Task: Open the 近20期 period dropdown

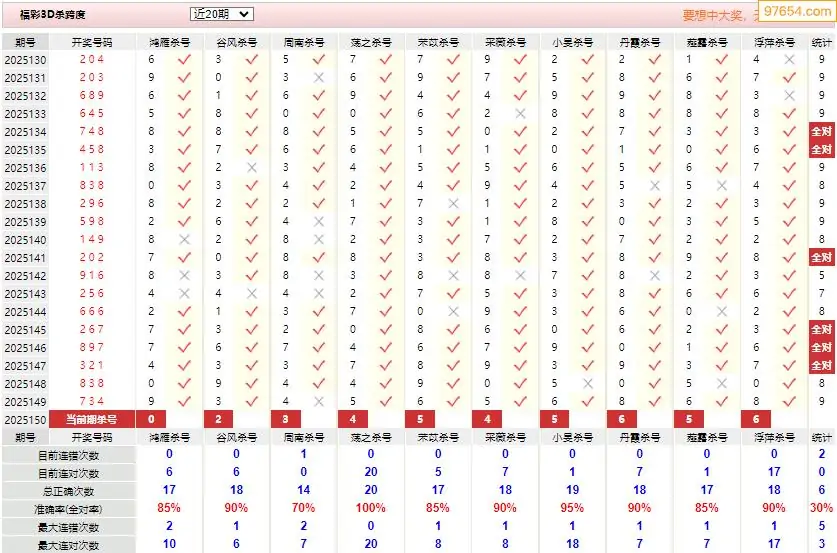Action: [222, 14]
